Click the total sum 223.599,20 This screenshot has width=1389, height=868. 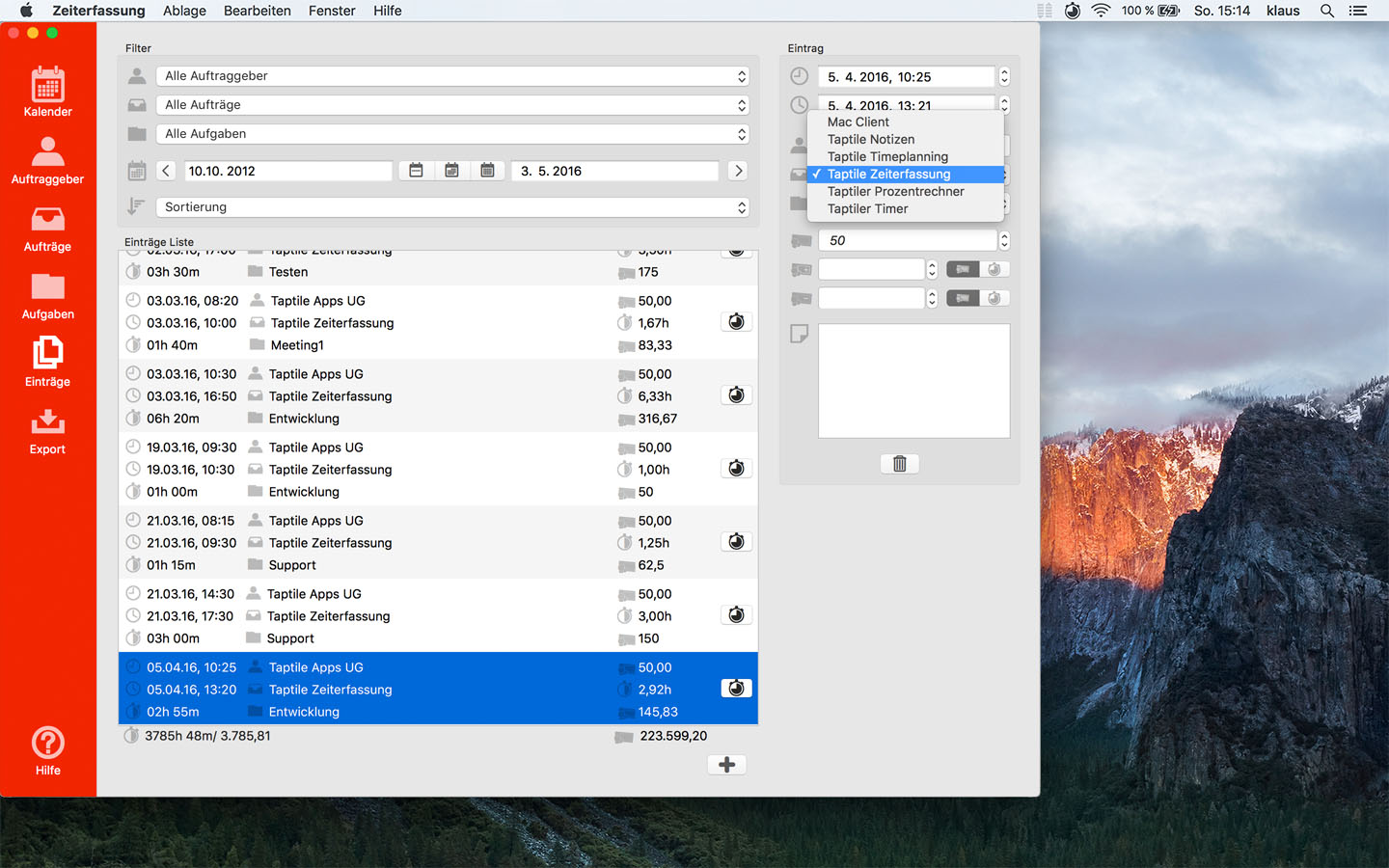click(x=673, y=736)
